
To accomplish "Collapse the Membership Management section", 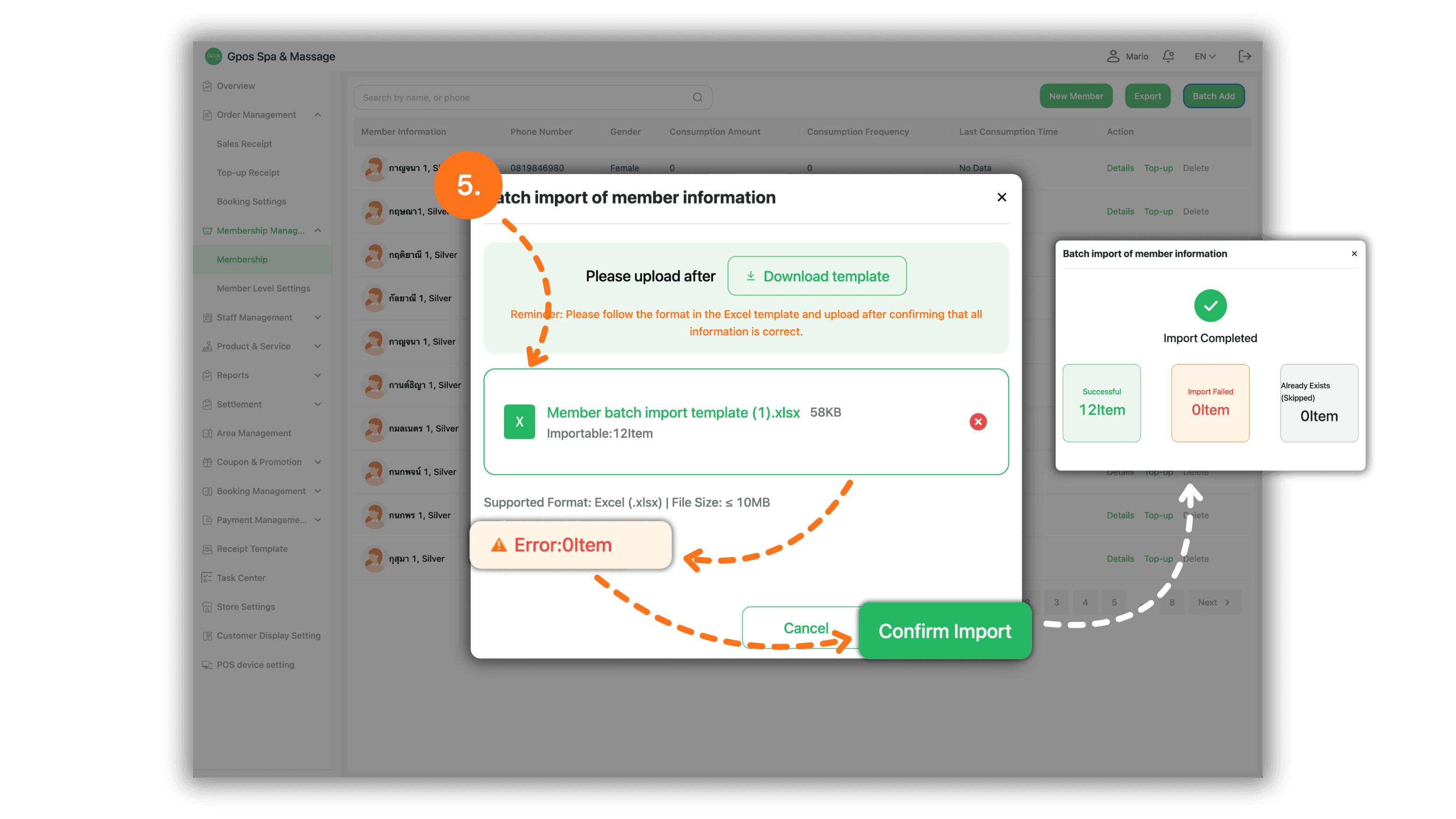I will point(318,231).
